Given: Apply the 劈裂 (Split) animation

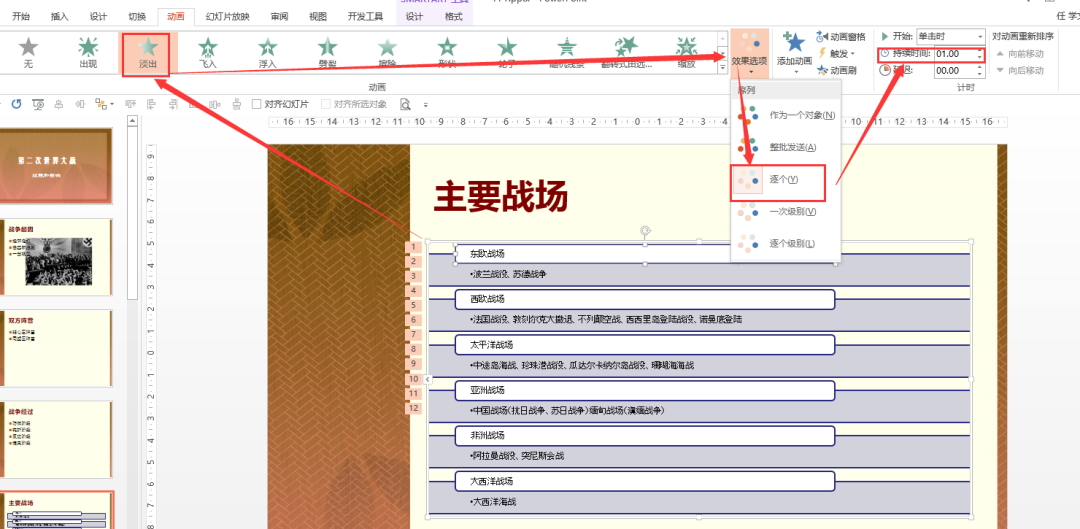Looking at the screenshot, I should tap(327, 54).
